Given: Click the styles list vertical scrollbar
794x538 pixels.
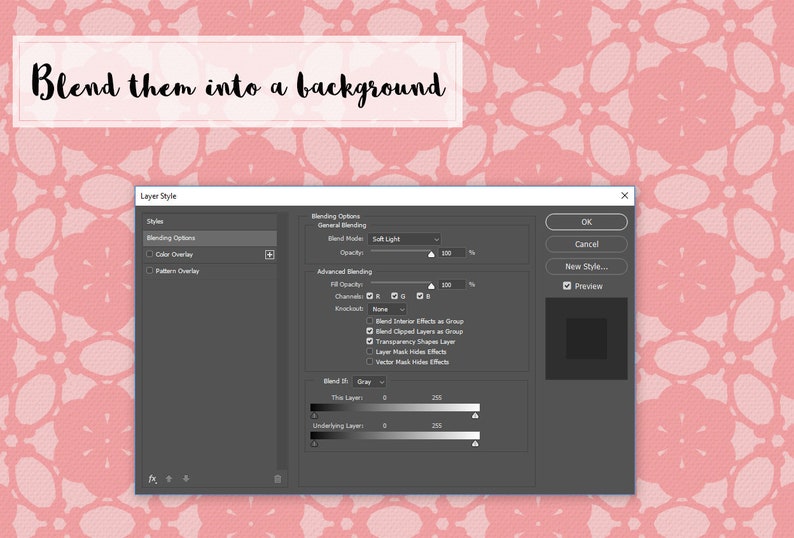Looking at the screenshot, I should click(283, 342).
